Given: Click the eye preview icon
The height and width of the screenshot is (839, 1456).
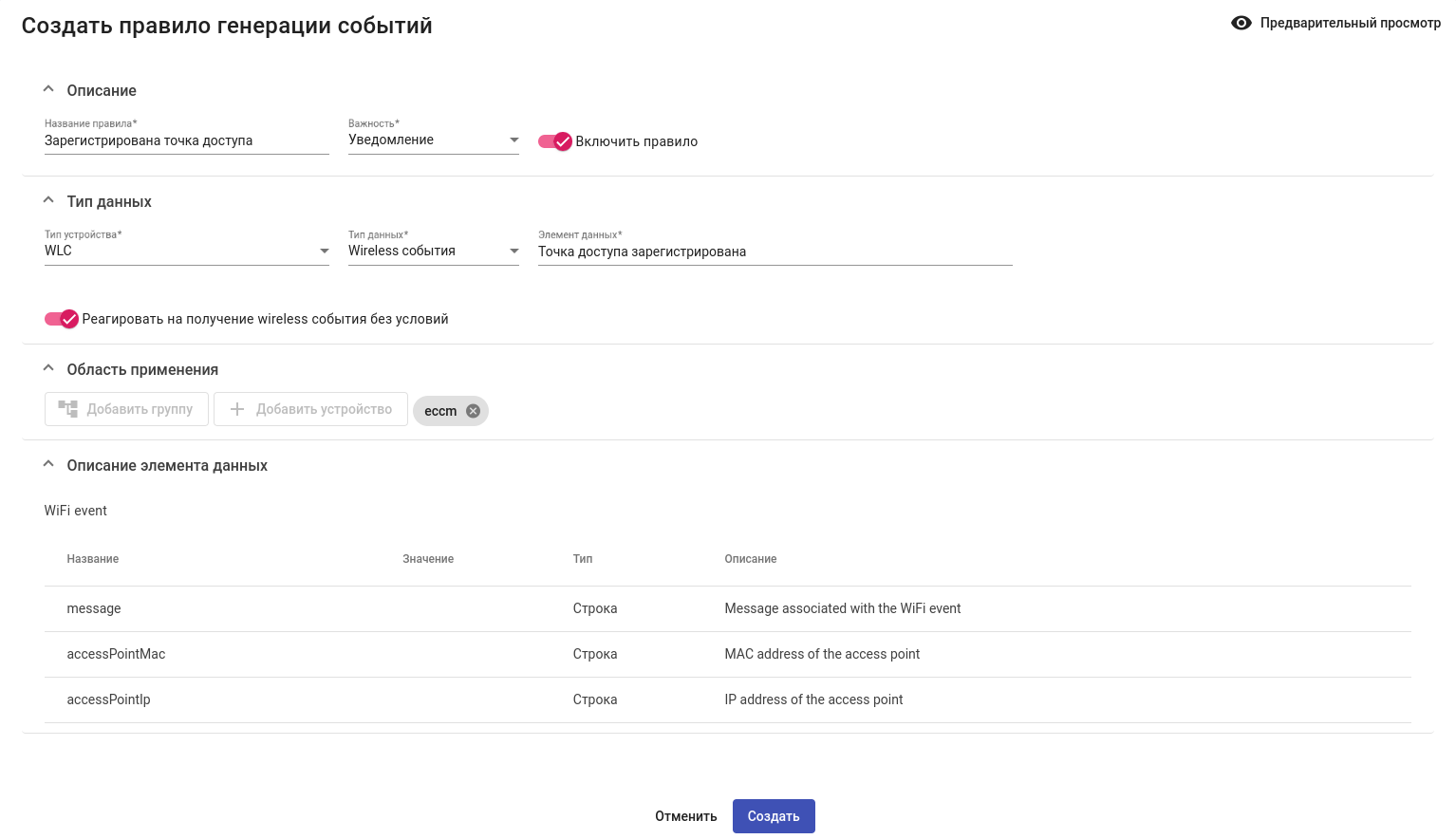Looking at the screenshot, I should click(x=1241, y=23).
